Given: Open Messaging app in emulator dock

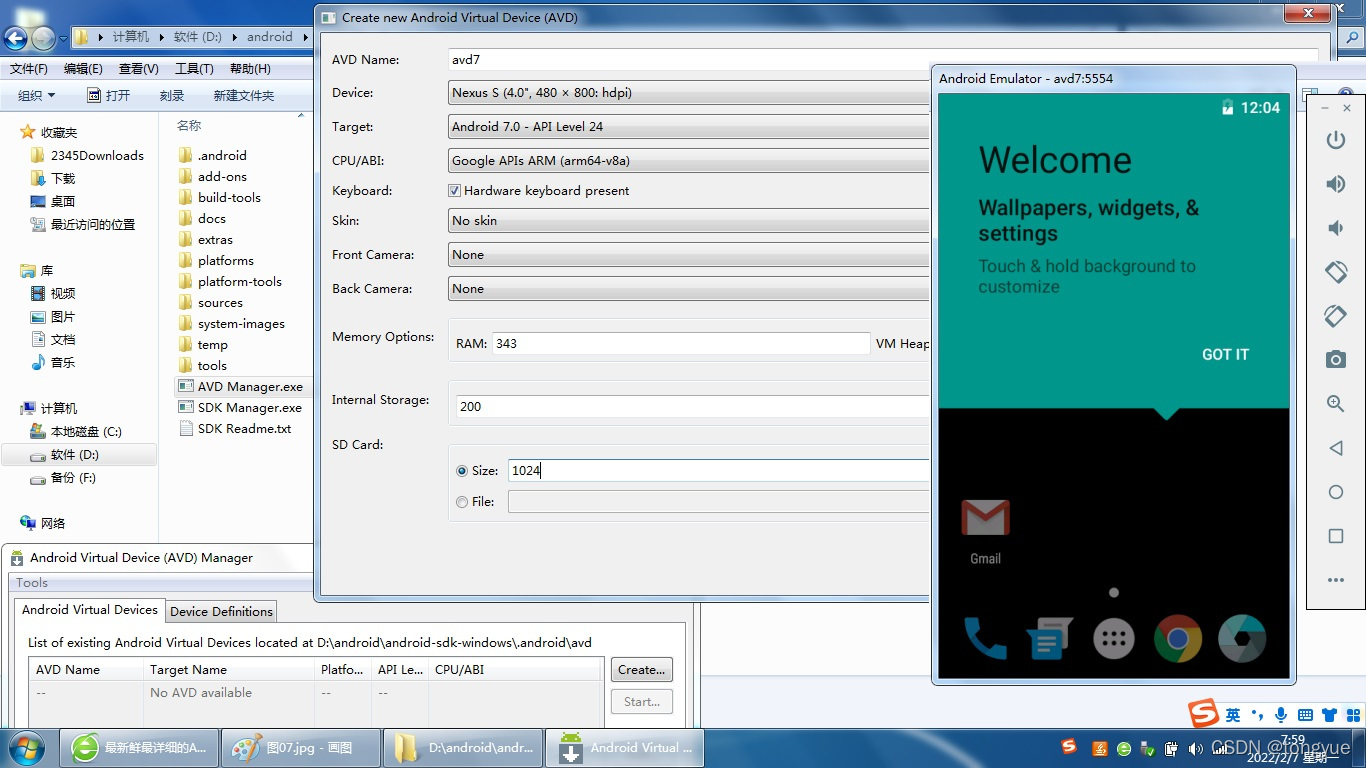Looking at the screenshot, I should click(x=1048, y=638).
